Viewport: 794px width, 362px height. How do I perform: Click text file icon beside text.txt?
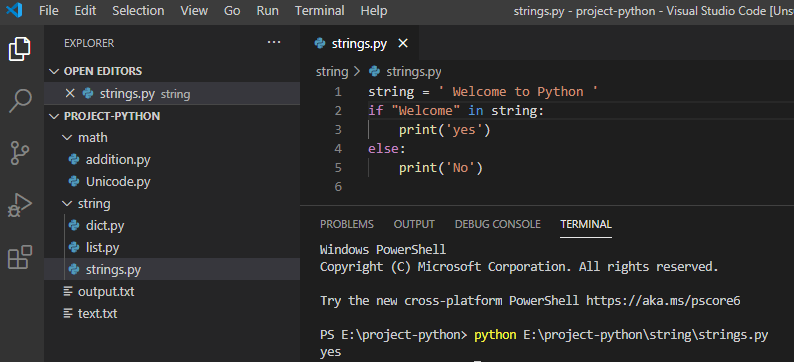click(x=68, y=313)
